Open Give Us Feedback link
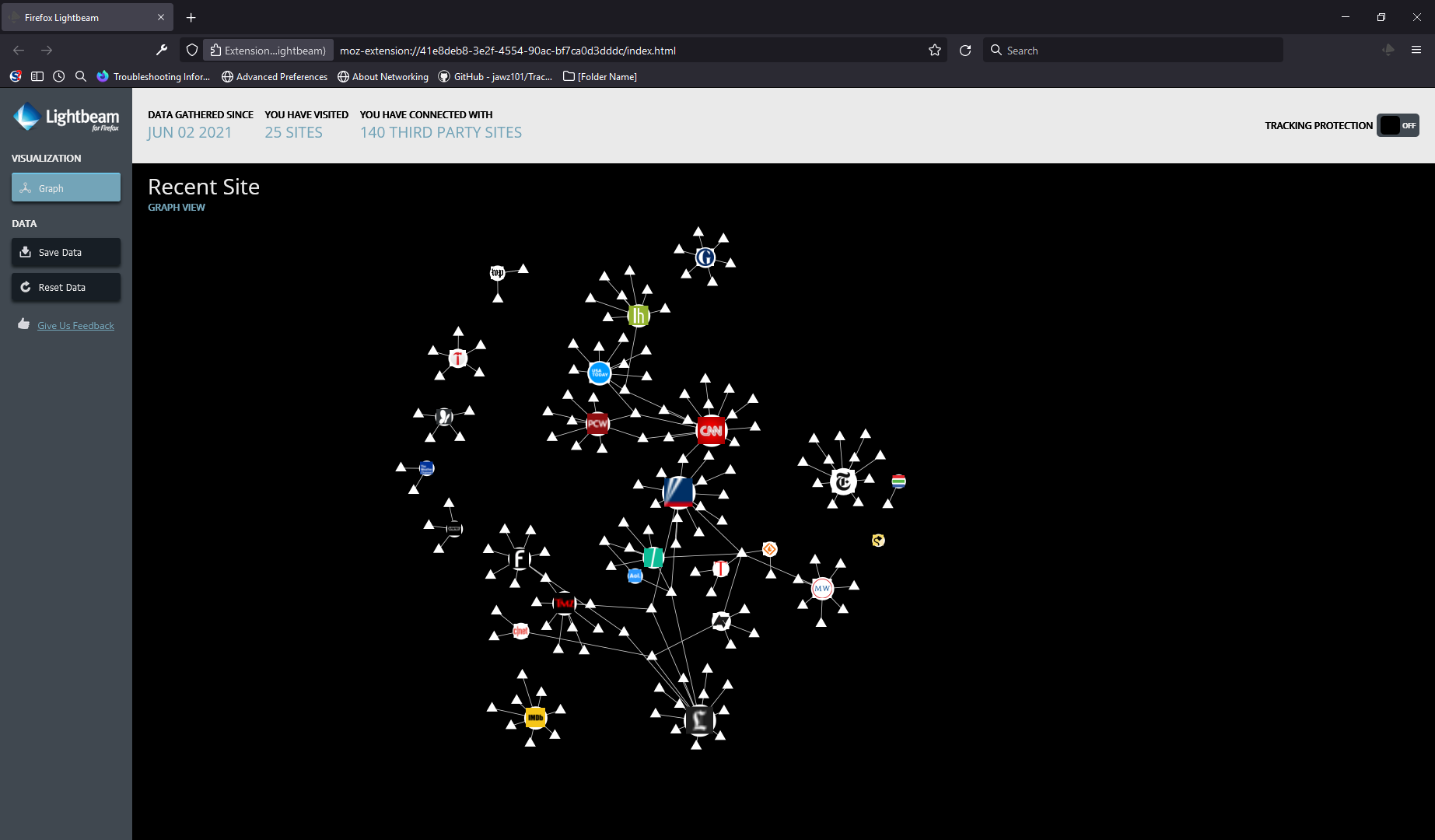1435x840 pixels. [75, 326]
